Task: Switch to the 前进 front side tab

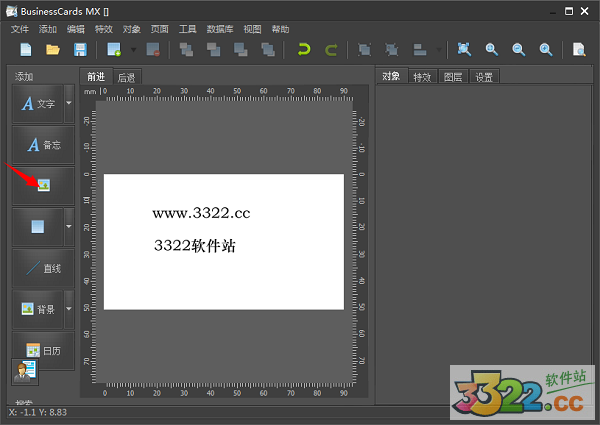Action: point(96,77)
